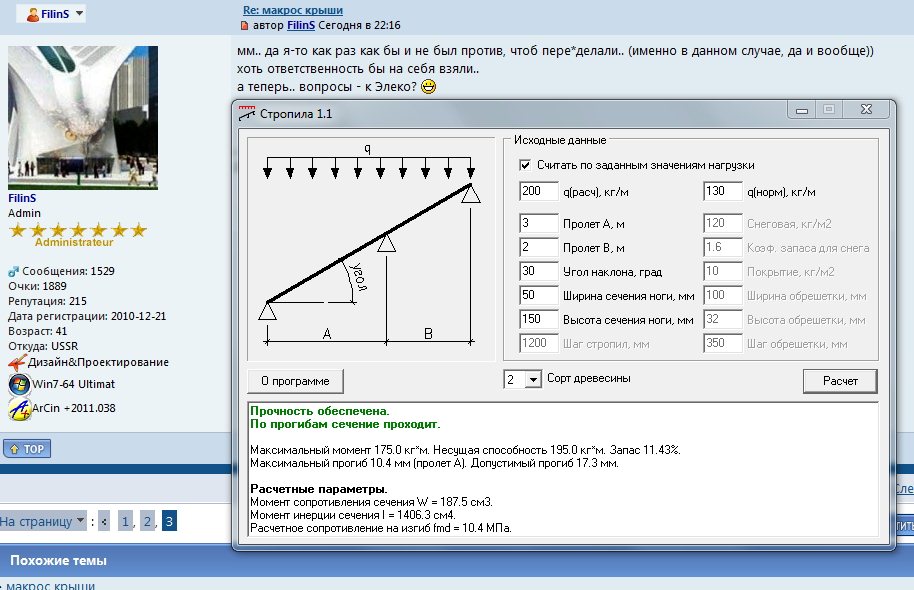Click the 'Репутация: 215' text

click(x=47, y=301)
